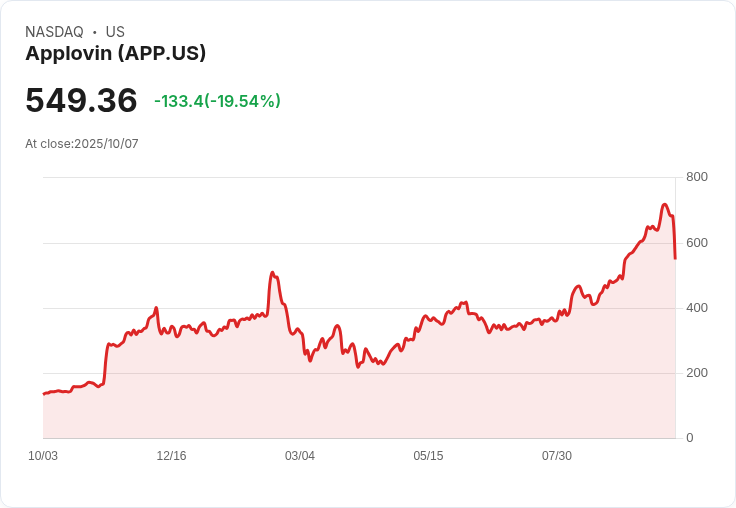Click the NASDAQ exchange label
This screenshot has height=508, width=736.
click(x=54, y=32)
